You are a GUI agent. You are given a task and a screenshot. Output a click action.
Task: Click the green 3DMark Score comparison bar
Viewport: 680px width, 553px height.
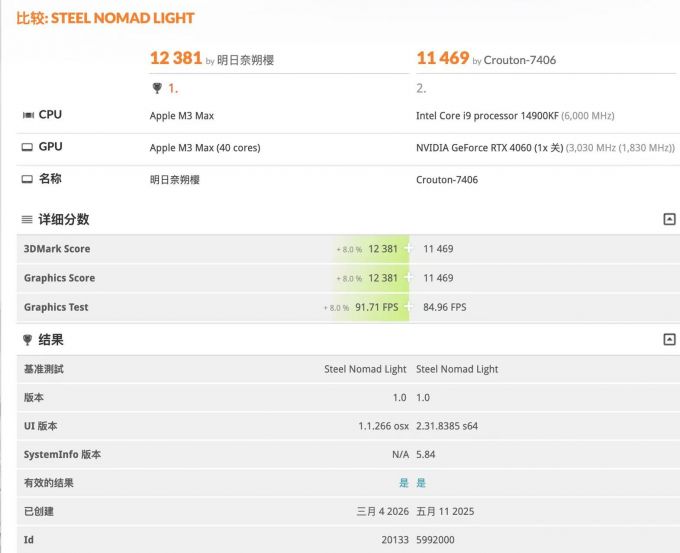point(372,249)
